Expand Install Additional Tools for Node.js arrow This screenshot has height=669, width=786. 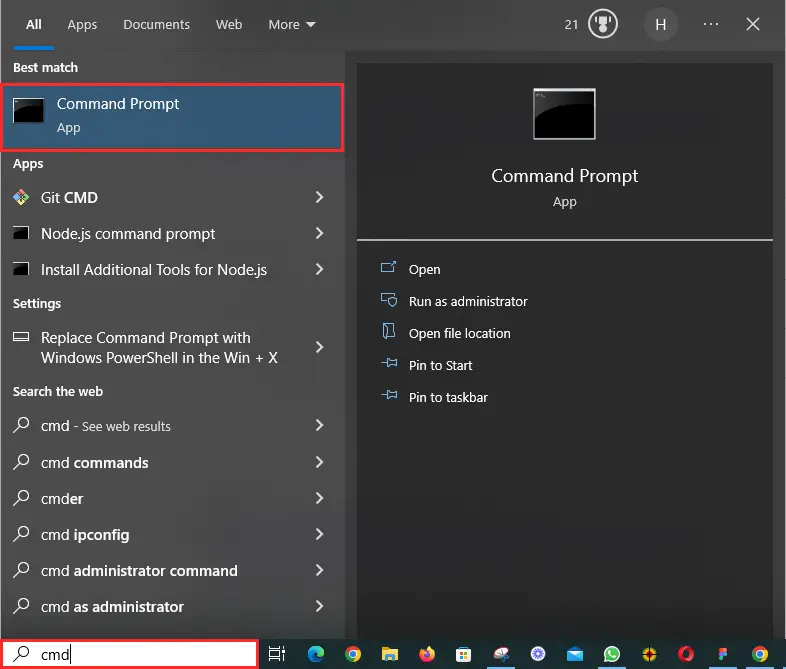[319, 269]
